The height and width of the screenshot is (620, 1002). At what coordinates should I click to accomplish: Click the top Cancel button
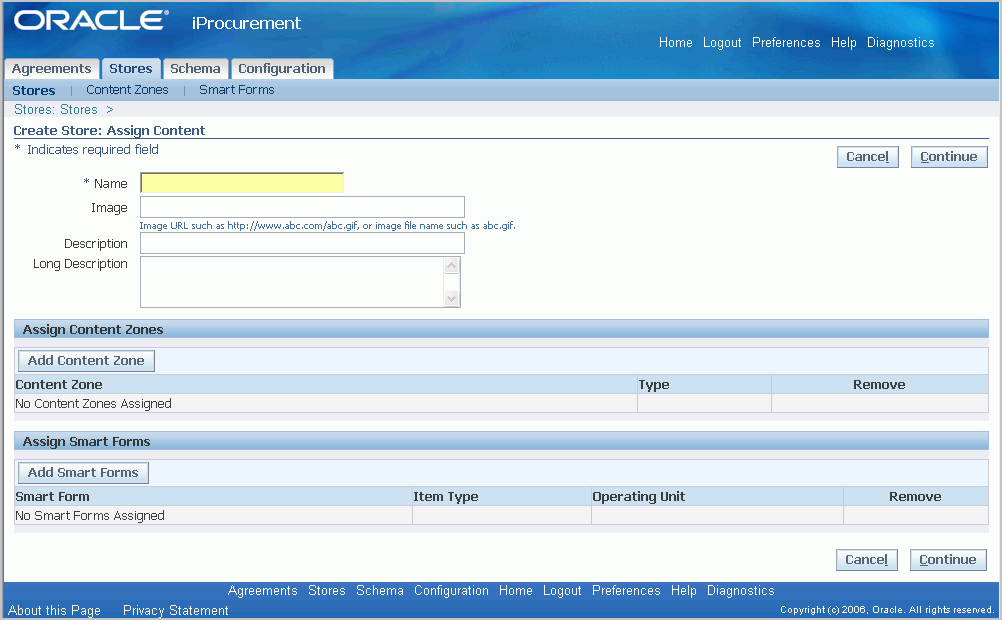(x=867, y=157)
